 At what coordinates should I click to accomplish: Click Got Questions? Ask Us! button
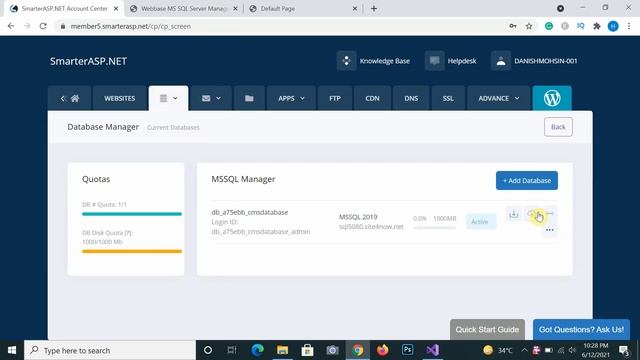click(581, 329)
